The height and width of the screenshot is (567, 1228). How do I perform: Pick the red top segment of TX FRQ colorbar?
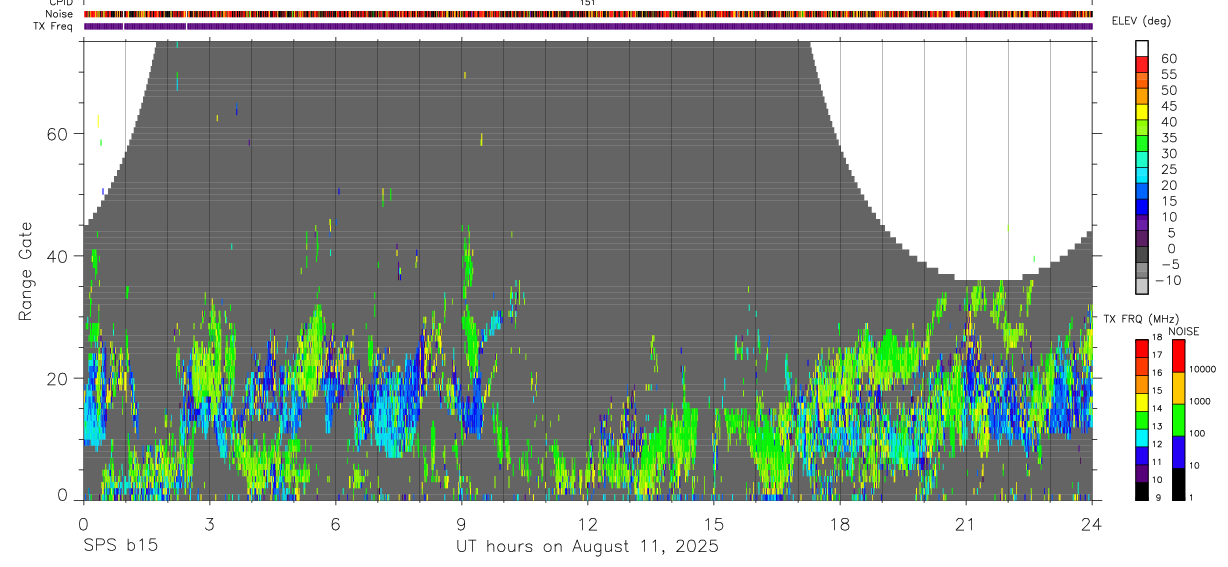1142,349
